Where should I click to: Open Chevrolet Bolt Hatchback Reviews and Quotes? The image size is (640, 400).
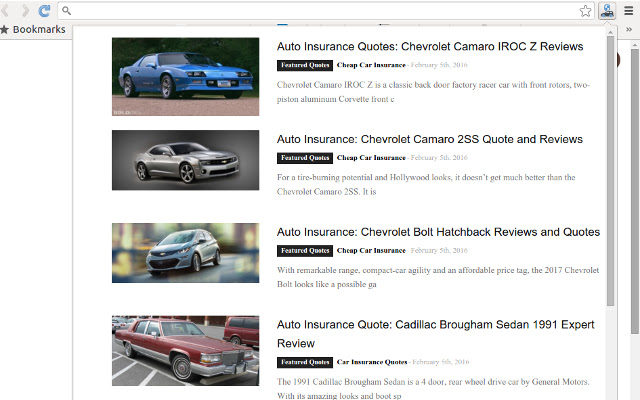[438, 232]
